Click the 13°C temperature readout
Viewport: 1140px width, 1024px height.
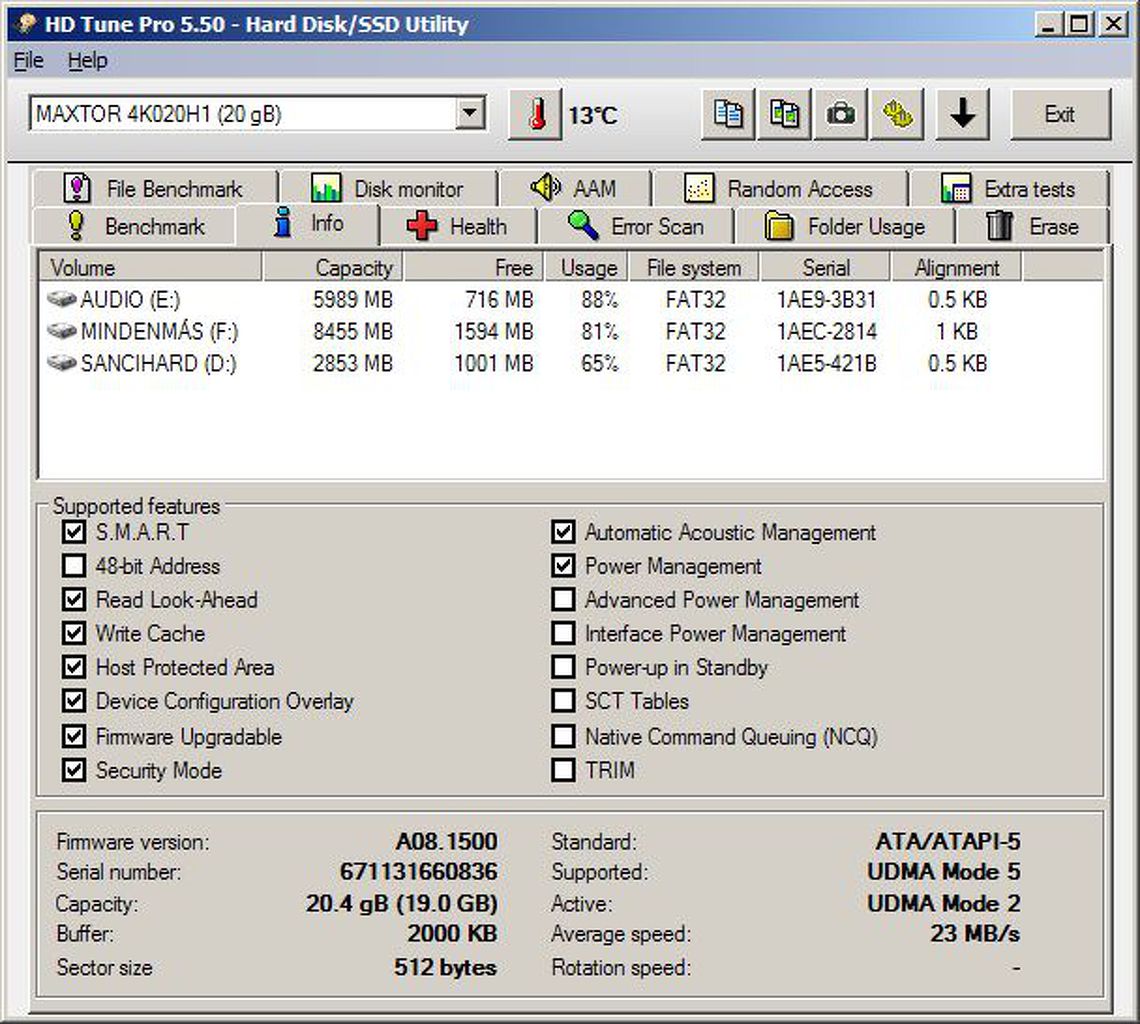pos(593,115)
